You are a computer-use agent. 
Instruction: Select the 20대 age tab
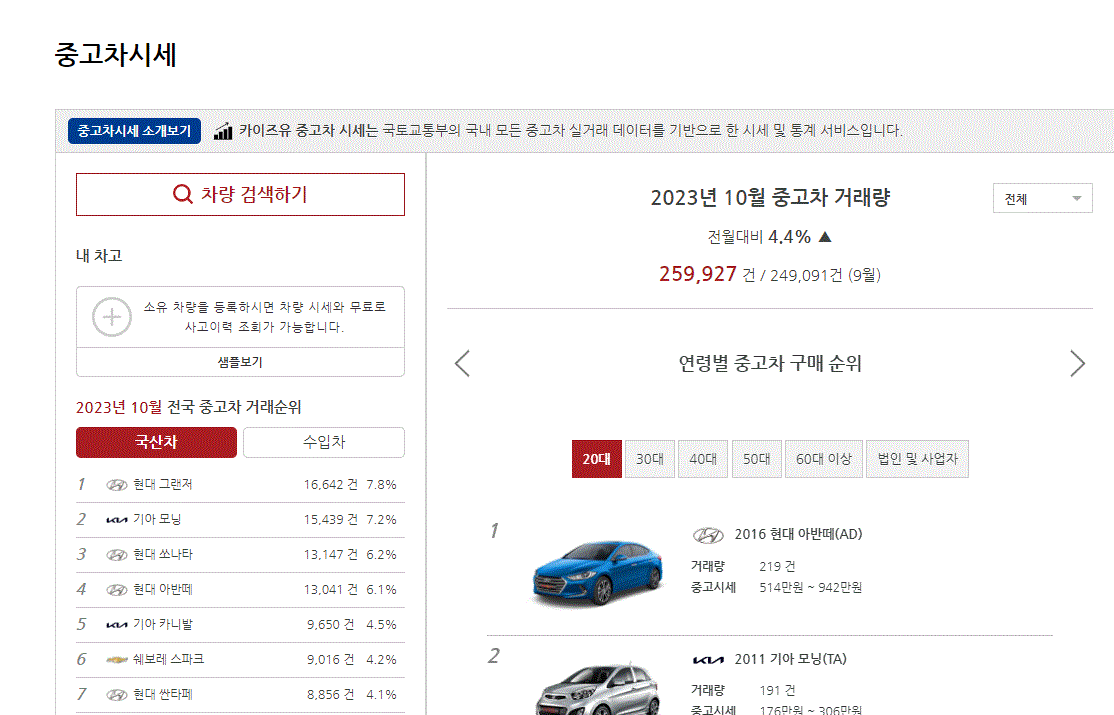point(597,459)
